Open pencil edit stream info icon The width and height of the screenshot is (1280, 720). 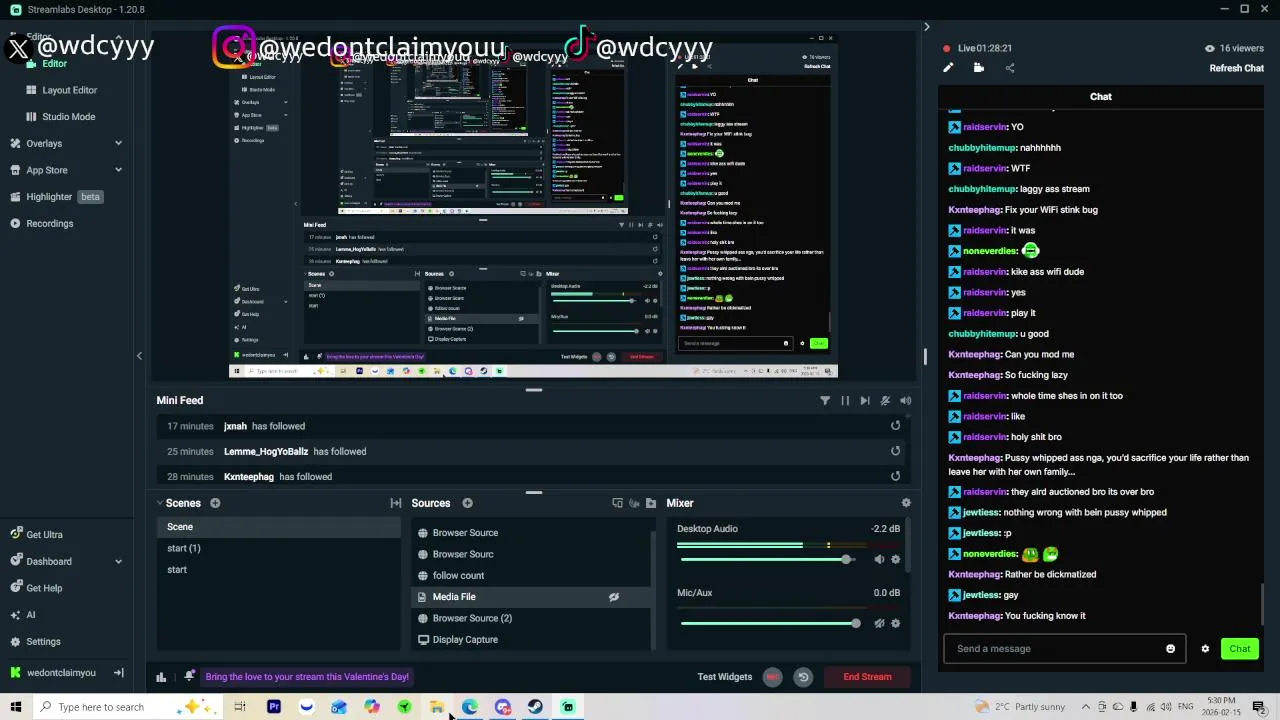click(948, 68)
